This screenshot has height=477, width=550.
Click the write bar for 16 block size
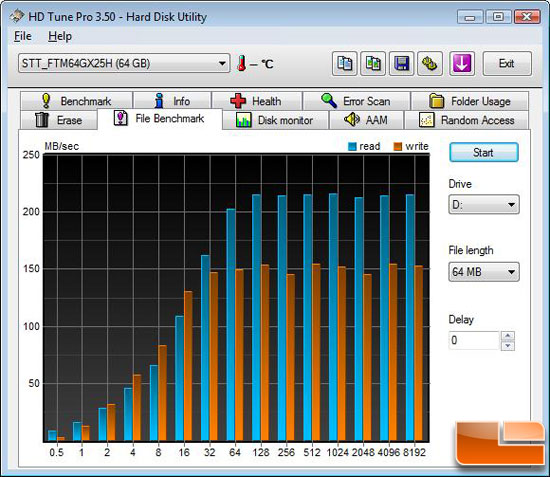click(188, 366)
